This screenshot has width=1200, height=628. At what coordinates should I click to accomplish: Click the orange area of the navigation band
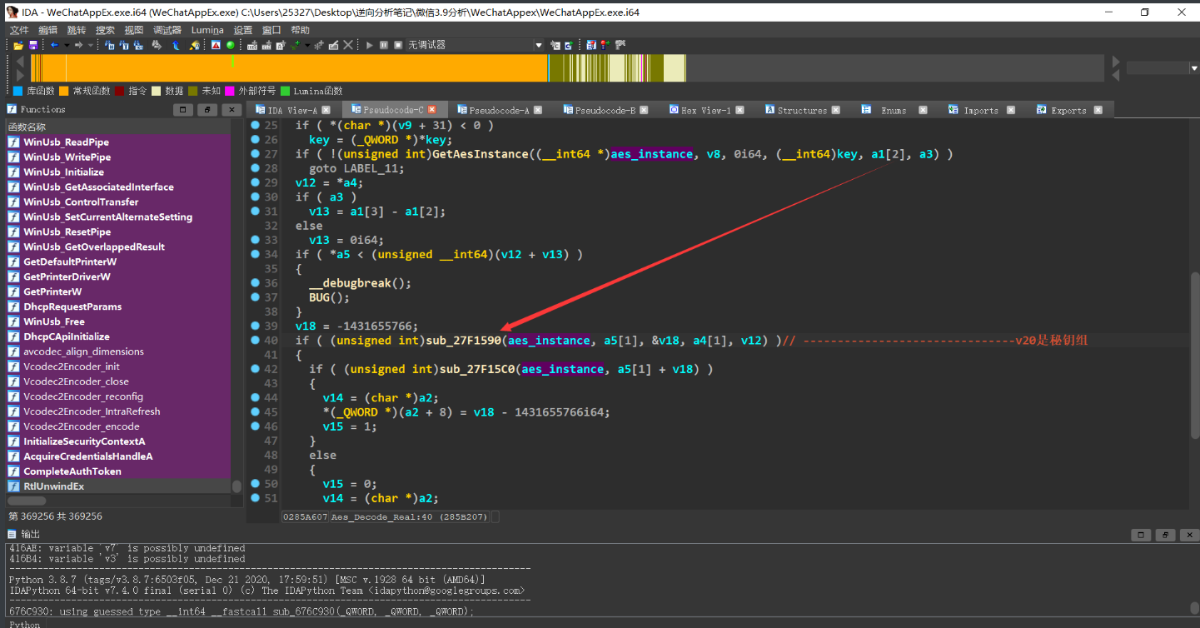288,68
